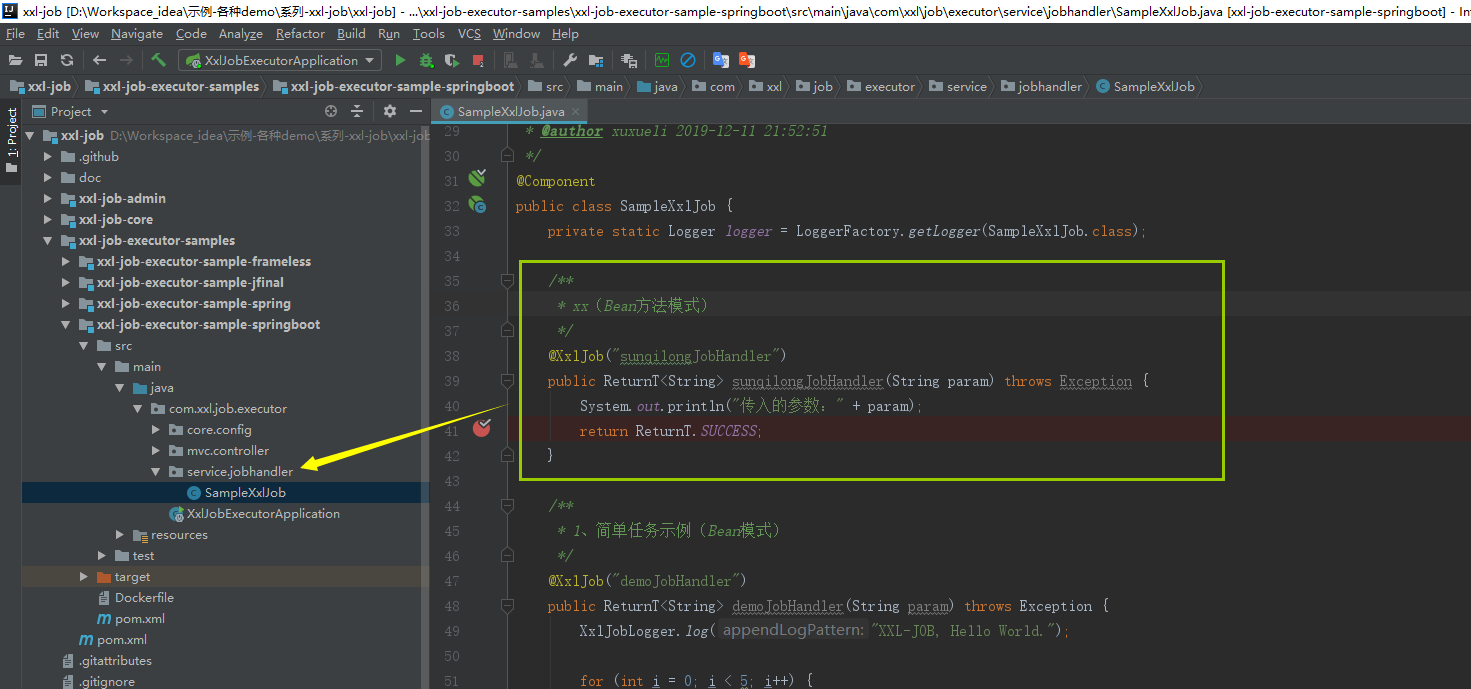The width and height of the screenshot is (1471, 689).
Task: Open the VCS menu
Action: click(469, 33)
